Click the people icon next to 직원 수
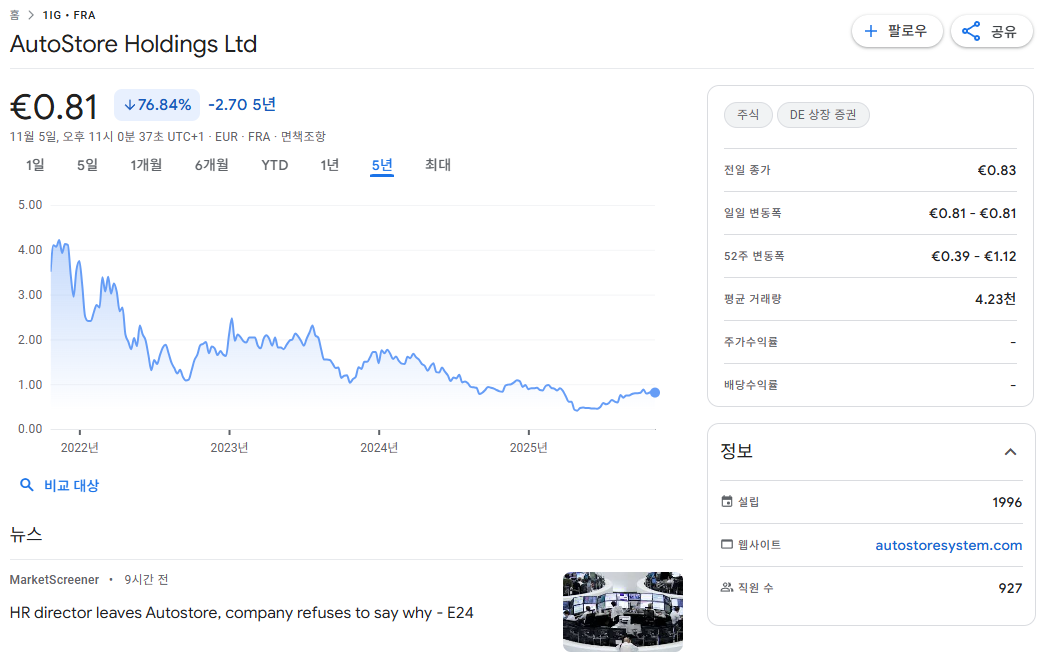The width and height of the screenshot is (1047, 659). [727, 588]
